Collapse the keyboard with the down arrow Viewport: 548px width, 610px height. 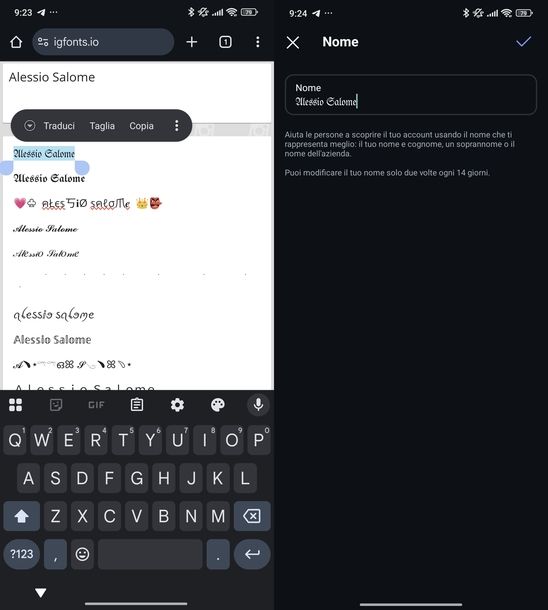coord(40,592)
